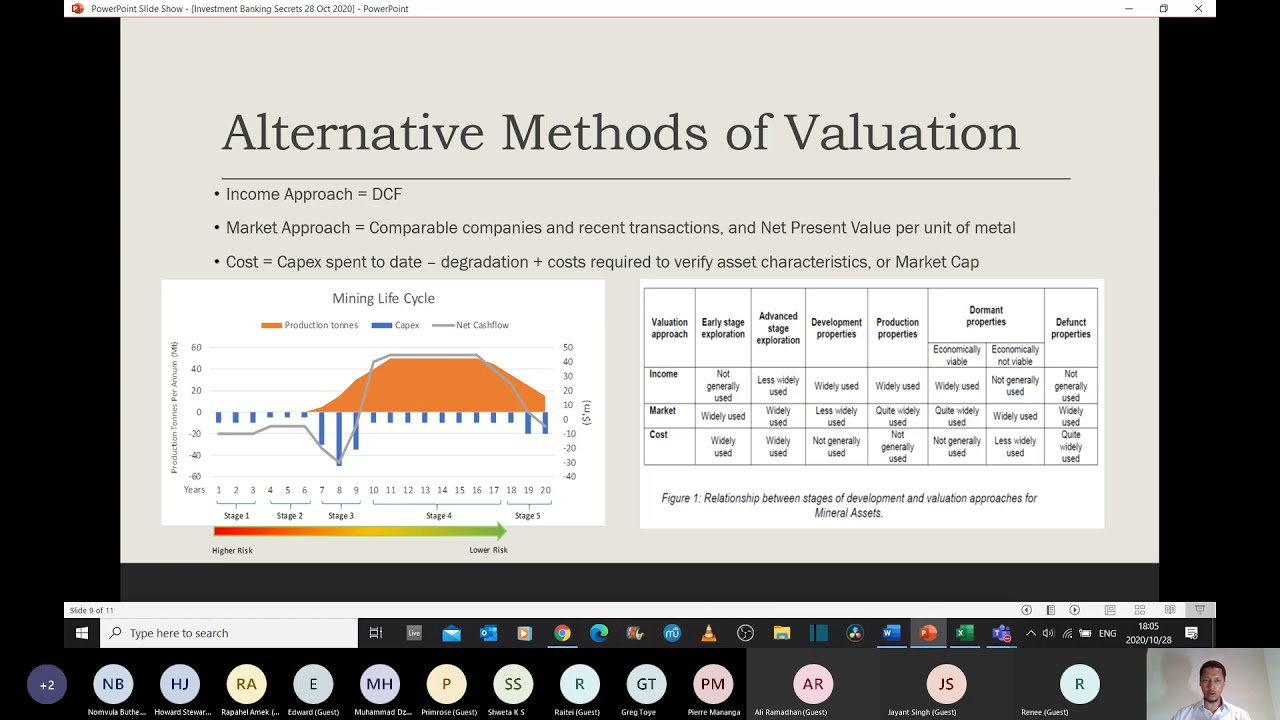Select participant MH Muhammad avatar

[380, 685]
